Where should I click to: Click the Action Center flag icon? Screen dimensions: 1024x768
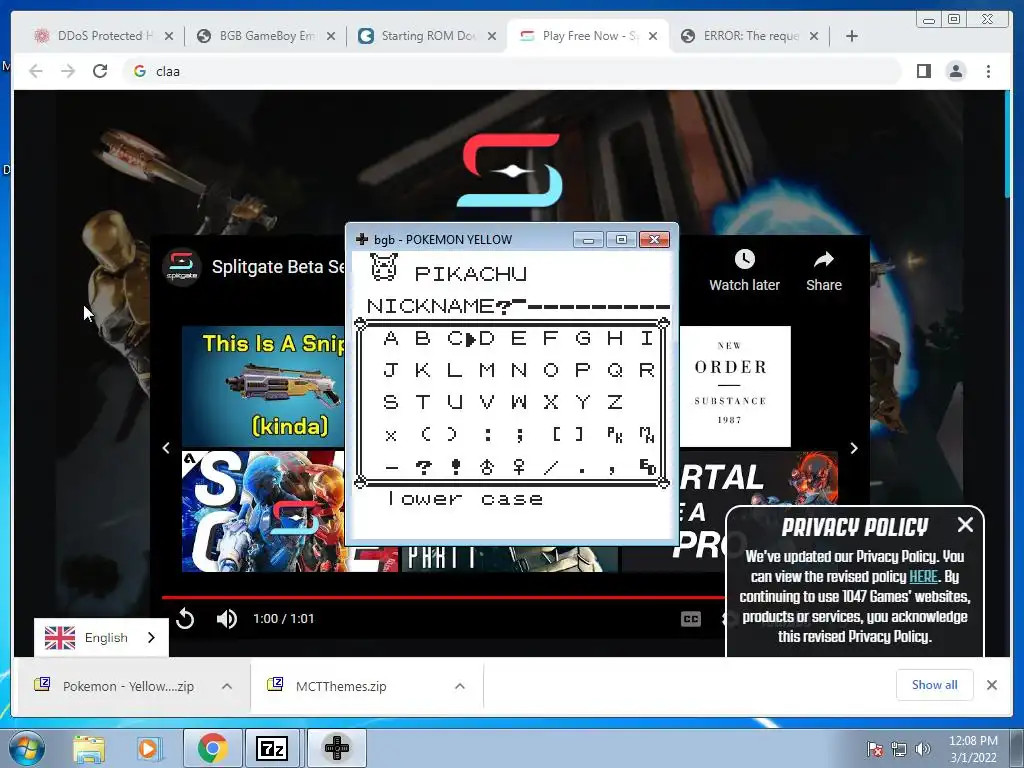pyautogui.click(x=874, y=749)
